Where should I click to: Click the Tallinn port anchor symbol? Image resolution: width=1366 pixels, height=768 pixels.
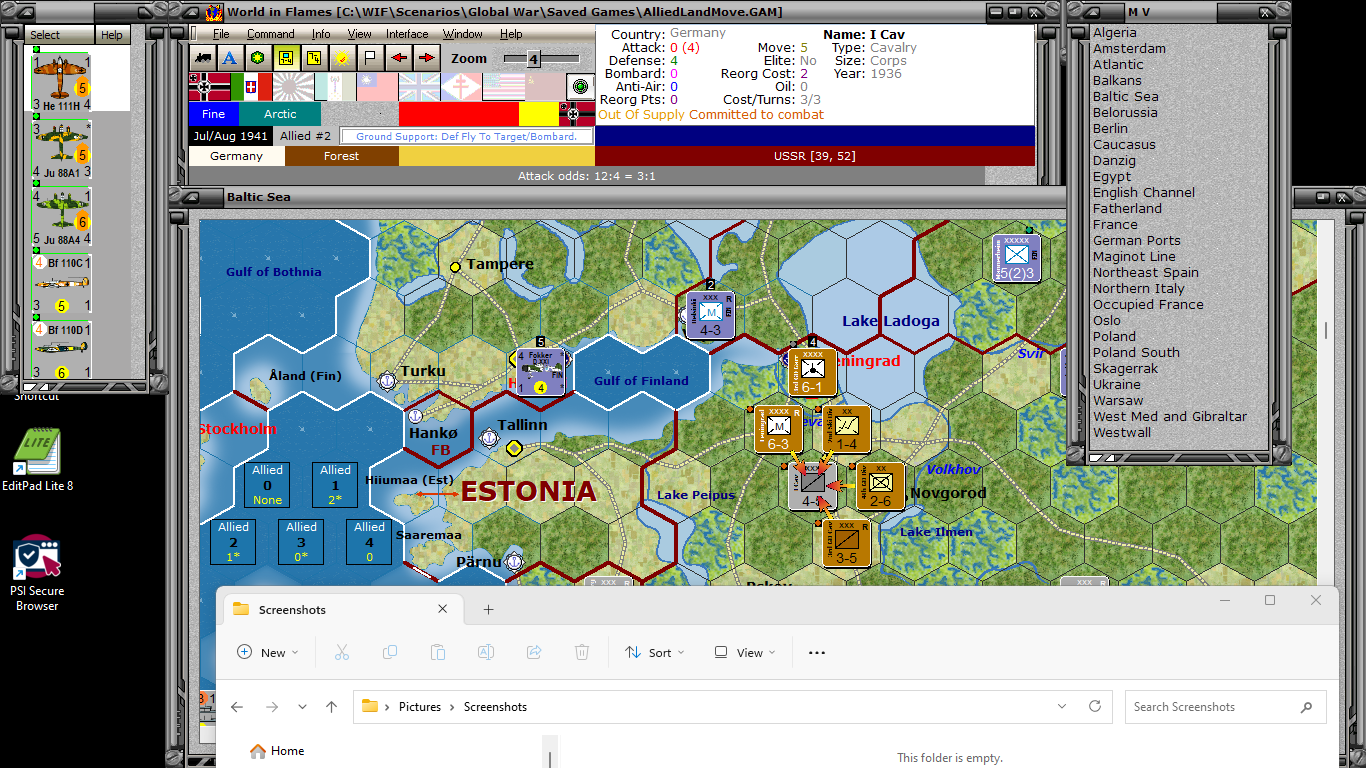coord(489,437)
